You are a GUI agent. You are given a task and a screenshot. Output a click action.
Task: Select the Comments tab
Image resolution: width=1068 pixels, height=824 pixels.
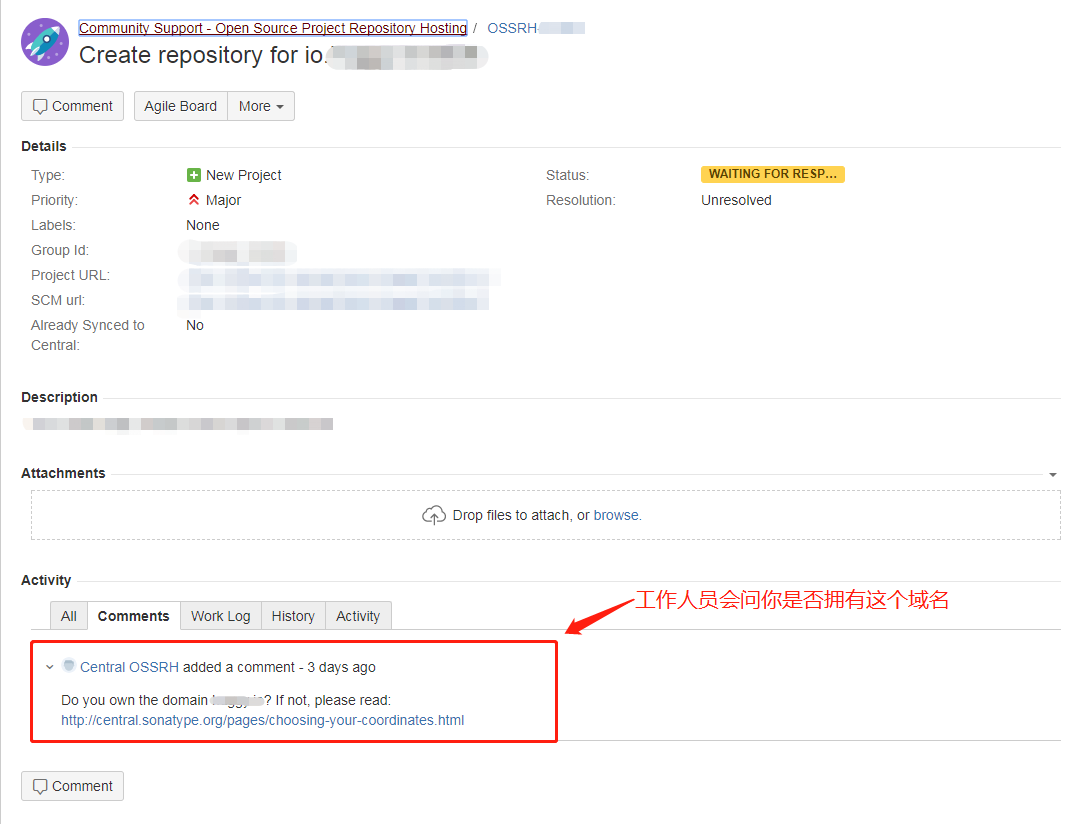(x=133, y=616)
